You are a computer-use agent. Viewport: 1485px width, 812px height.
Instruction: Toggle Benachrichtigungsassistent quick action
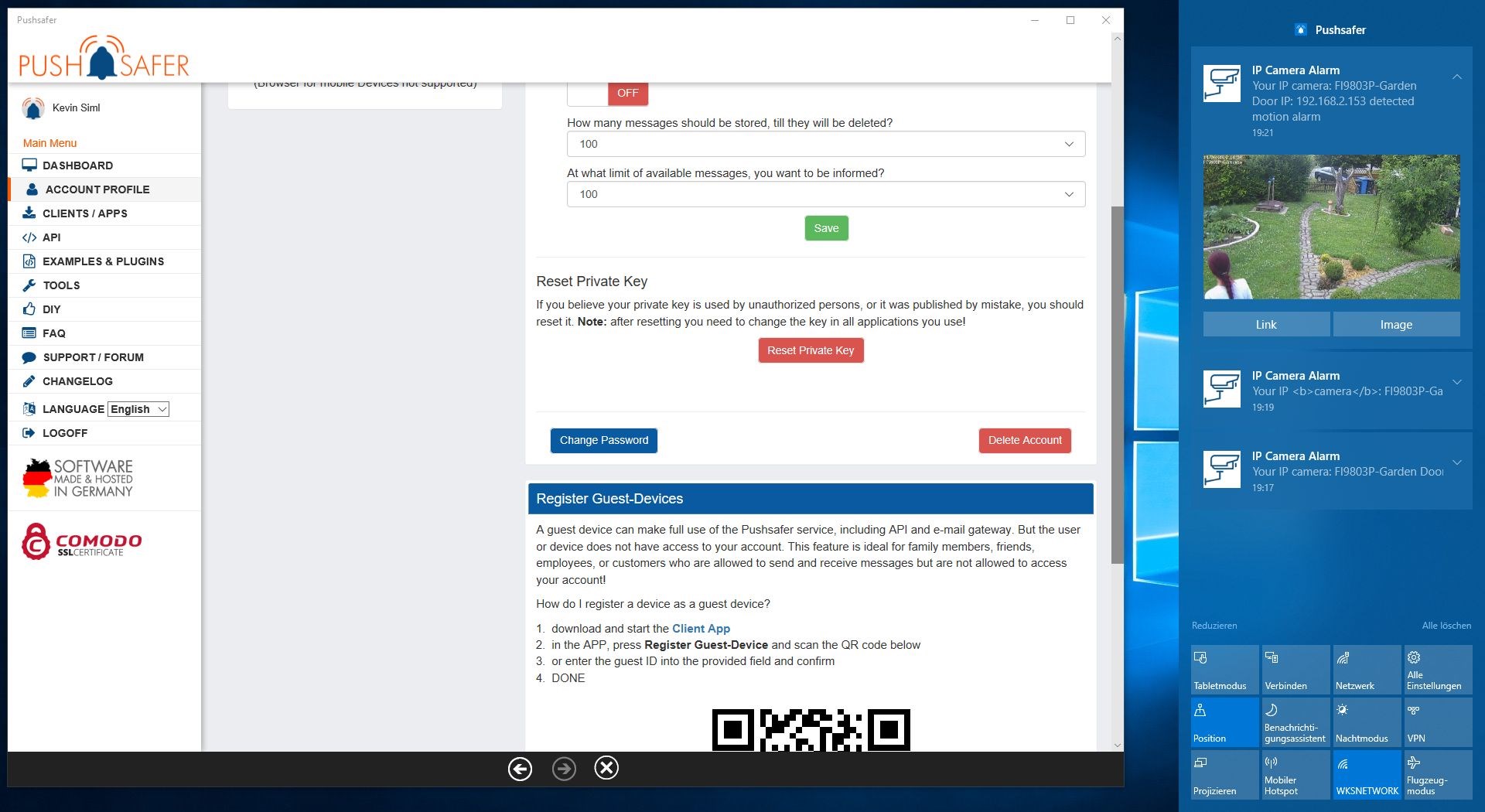[x=1296, y=722]
